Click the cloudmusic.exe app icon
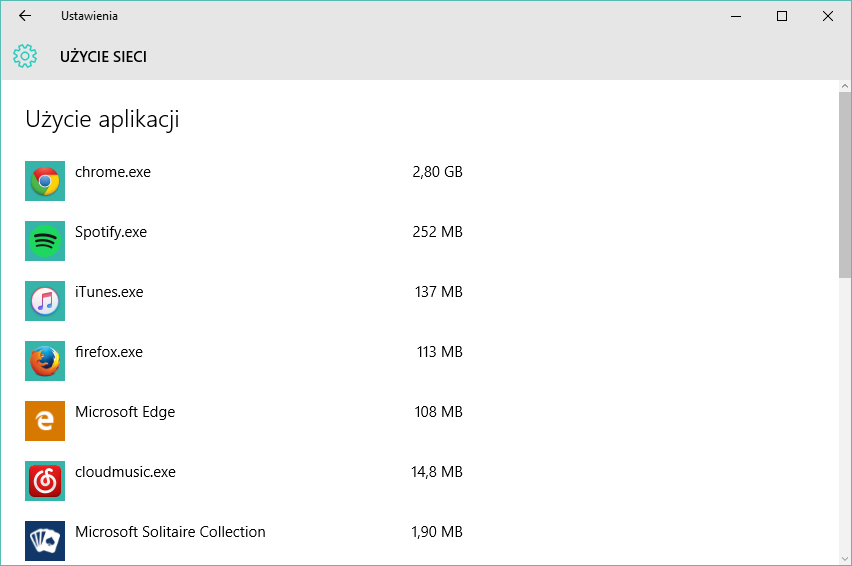The height and width of the screenshot is (566, 852). tap(45, 481)
